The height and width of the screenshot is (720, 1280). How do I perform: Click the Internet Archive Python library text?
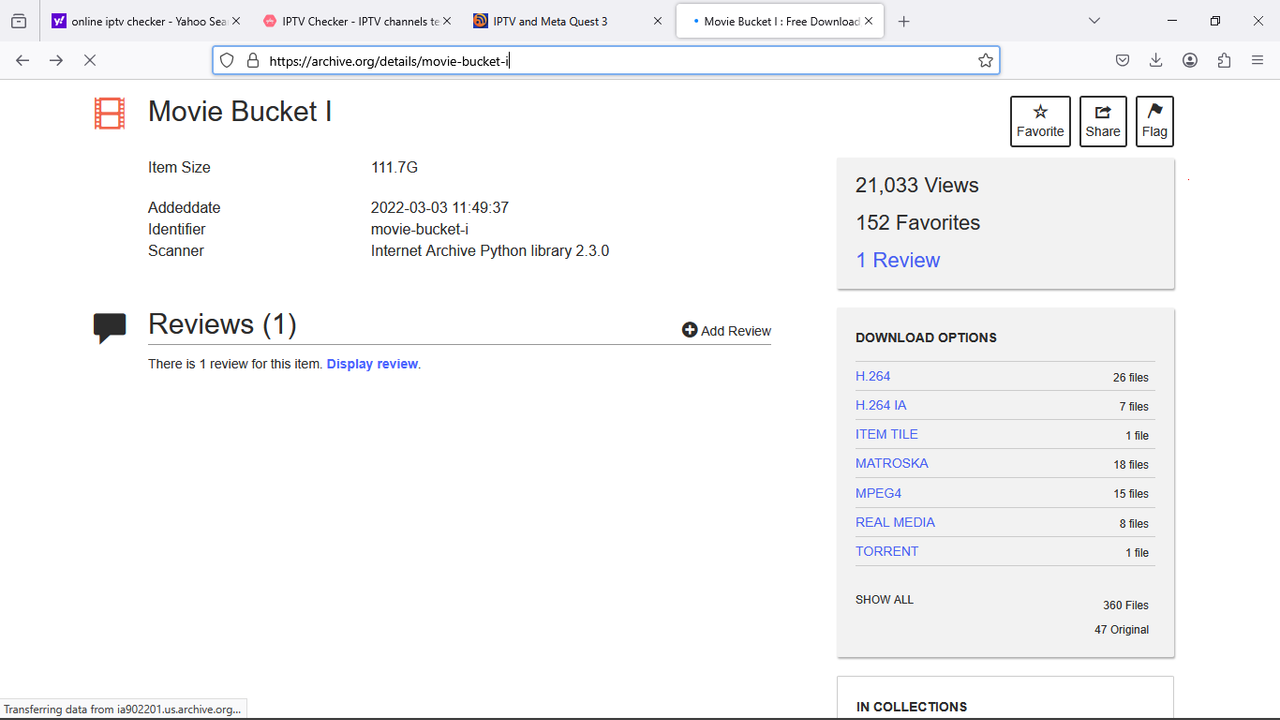490,251
